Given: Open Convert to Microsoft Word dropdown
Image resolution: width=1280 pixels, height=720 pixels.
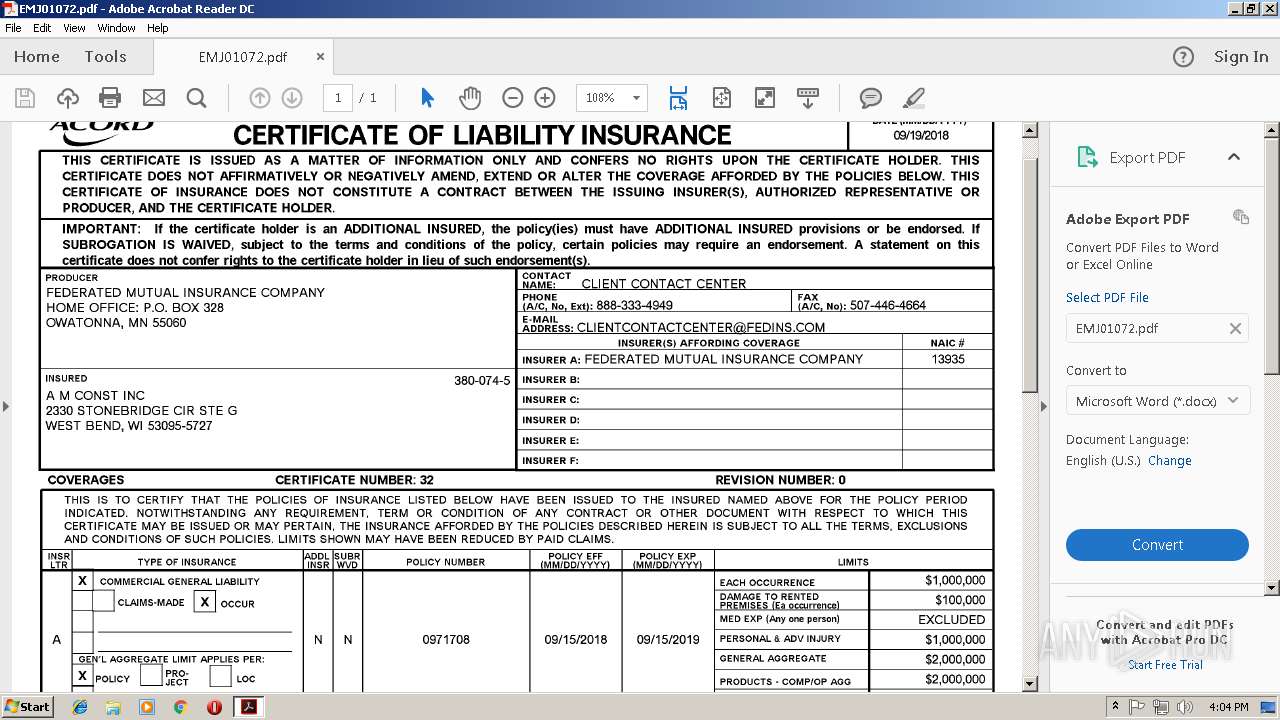Looking at the screenshot, I should (1157, 401).
